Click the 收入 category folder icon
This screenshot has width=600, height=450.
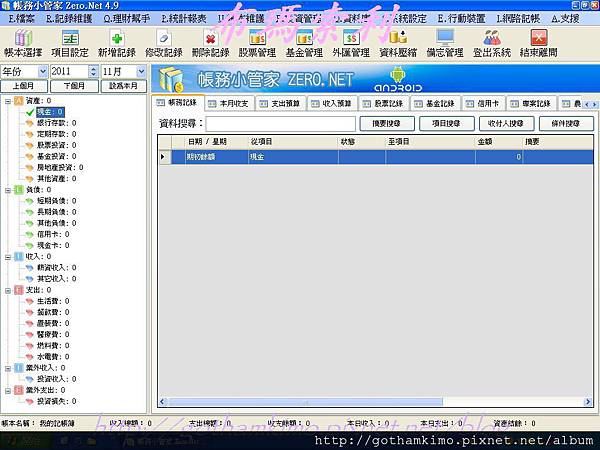18,256
